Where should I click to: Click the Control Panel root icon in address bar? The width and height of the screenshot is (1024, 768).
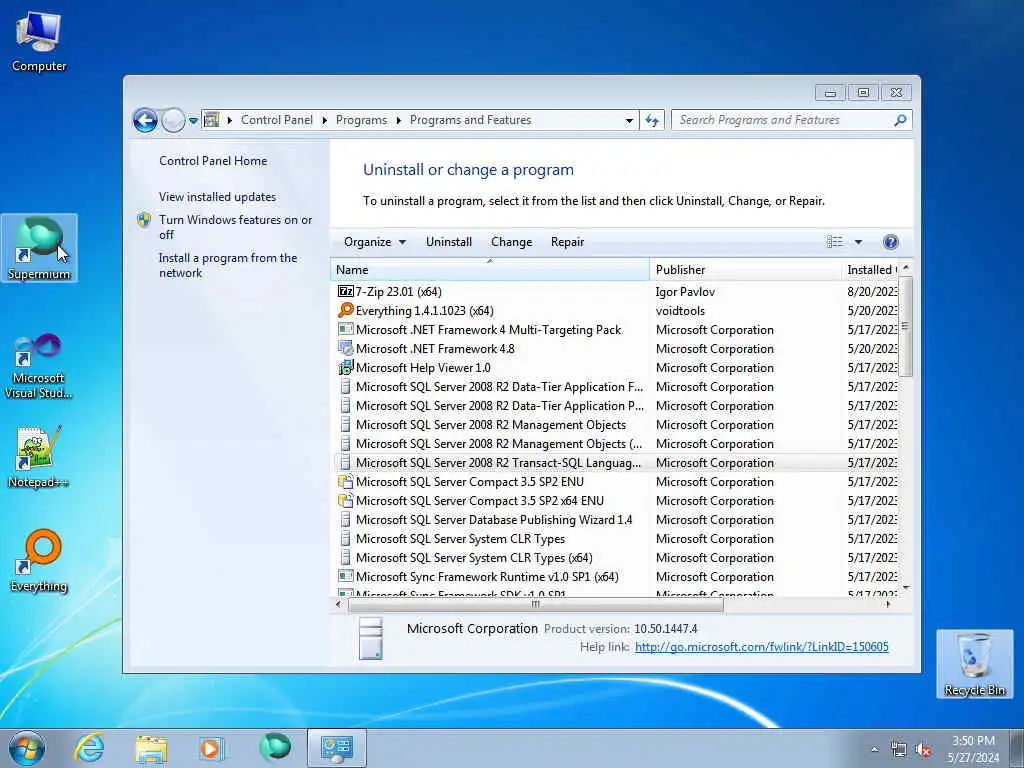click(x=211, y=120)
